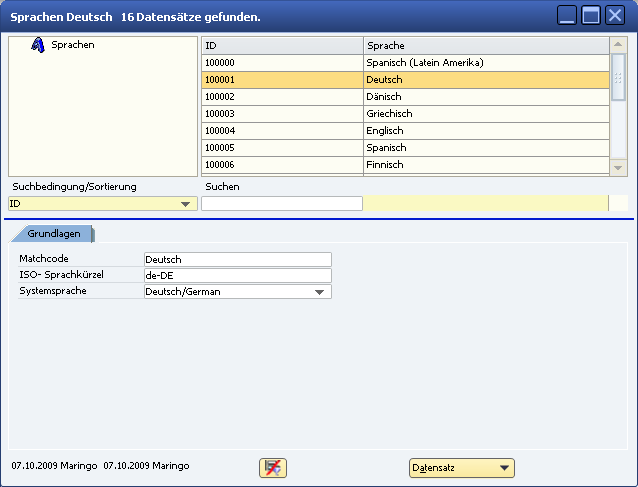Sort by the Sprache column header
This screenshot has height=487, width=638.
click(486, 46)
